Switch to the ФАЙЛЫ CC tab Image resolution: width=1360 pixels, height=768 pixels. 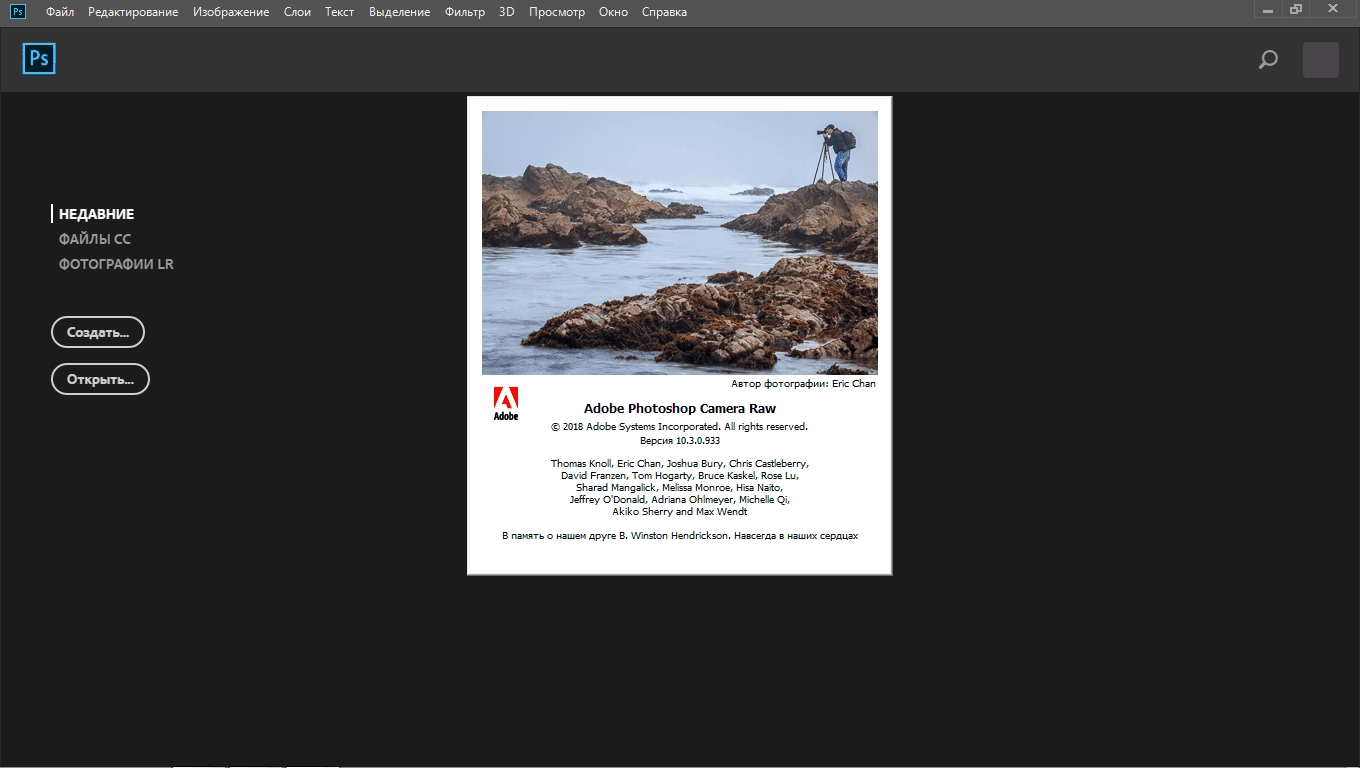click(95, 239)
